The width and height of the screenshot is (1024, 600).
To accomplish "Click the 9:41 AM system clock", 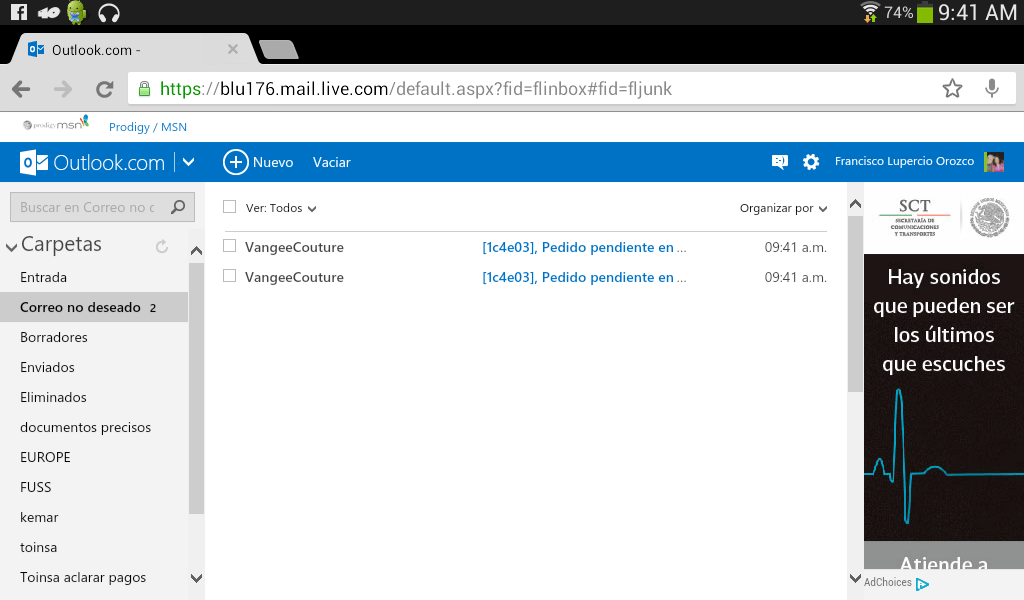I will [x=977, y=12].
